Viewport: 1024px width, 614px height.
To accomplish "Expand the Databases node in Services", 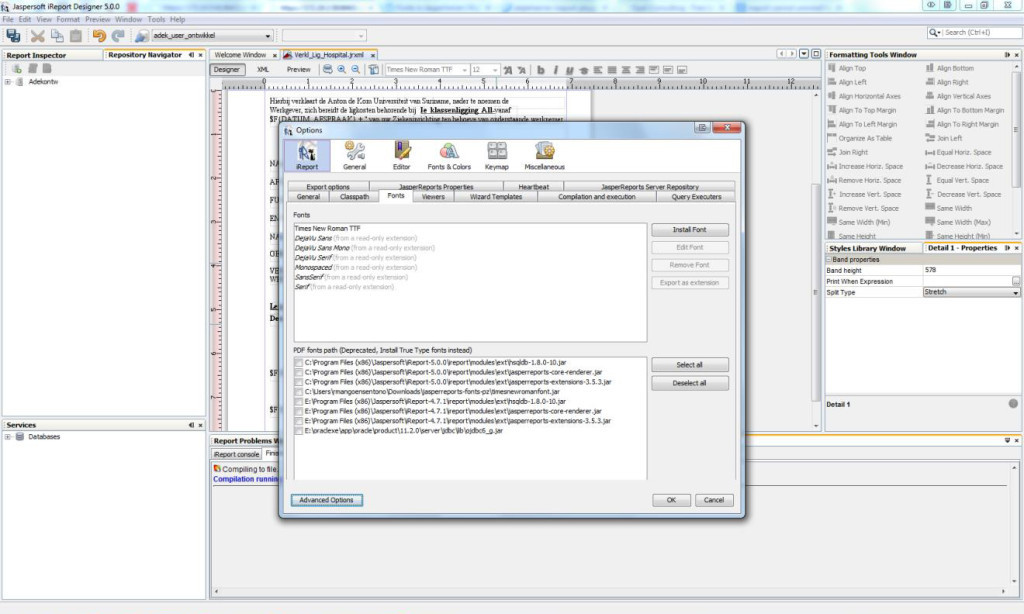I will click(x=8, y=437).
